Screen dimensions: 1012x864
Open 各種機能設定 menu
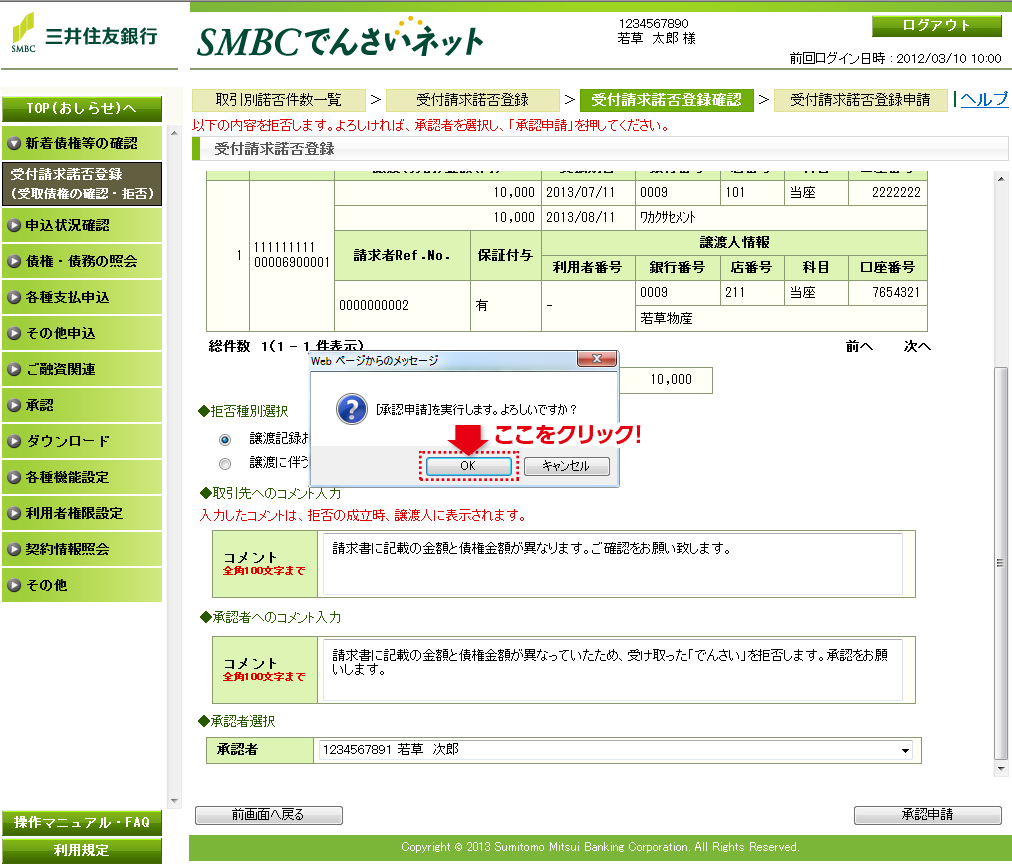[82, 477]
